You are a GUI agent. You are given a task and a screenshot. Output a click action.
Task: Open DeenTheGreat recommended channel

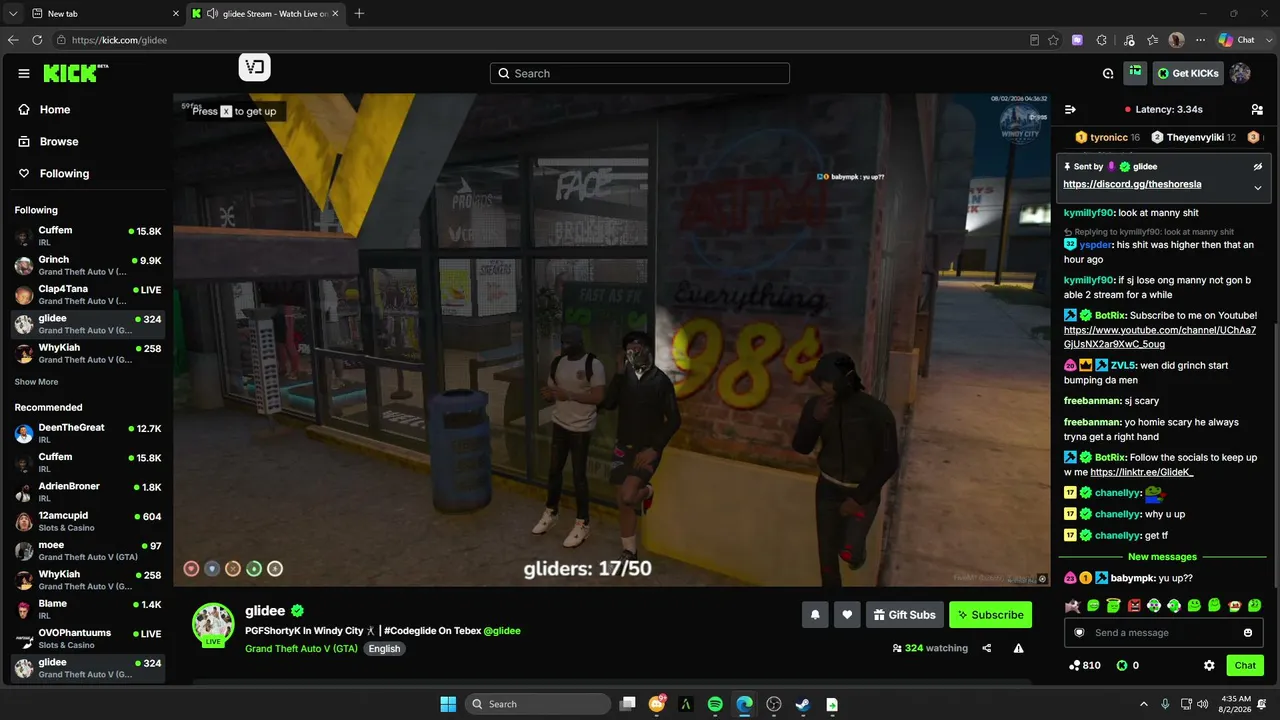[x=88, y=433]
